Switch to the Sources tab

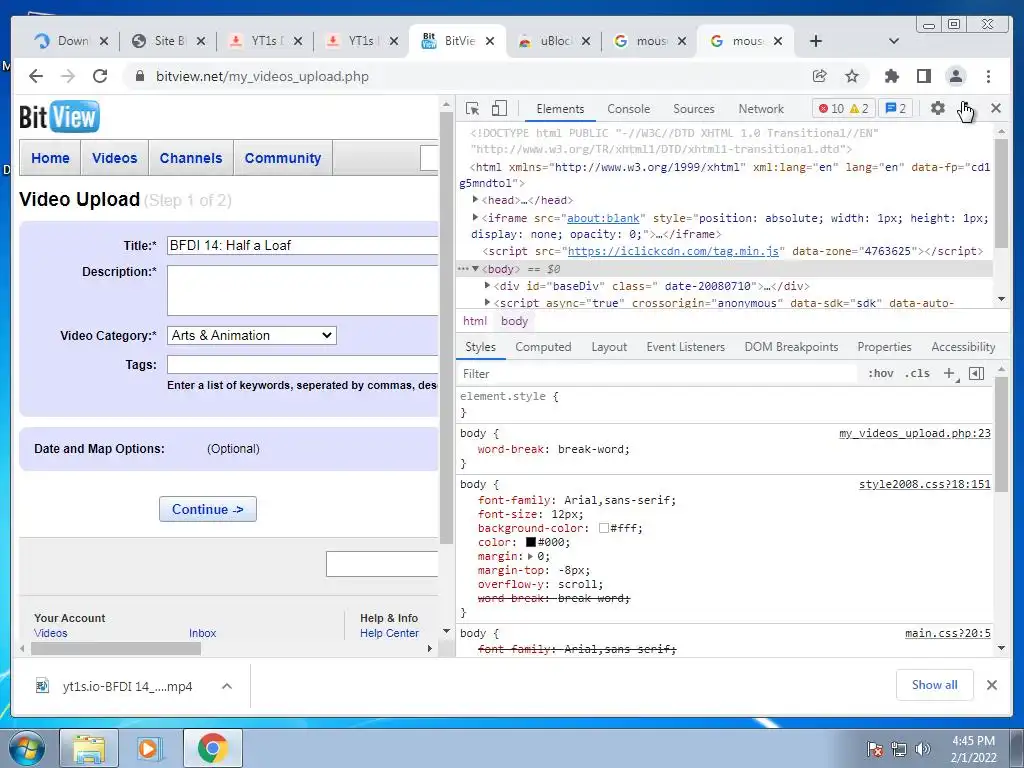coord(694,109)
